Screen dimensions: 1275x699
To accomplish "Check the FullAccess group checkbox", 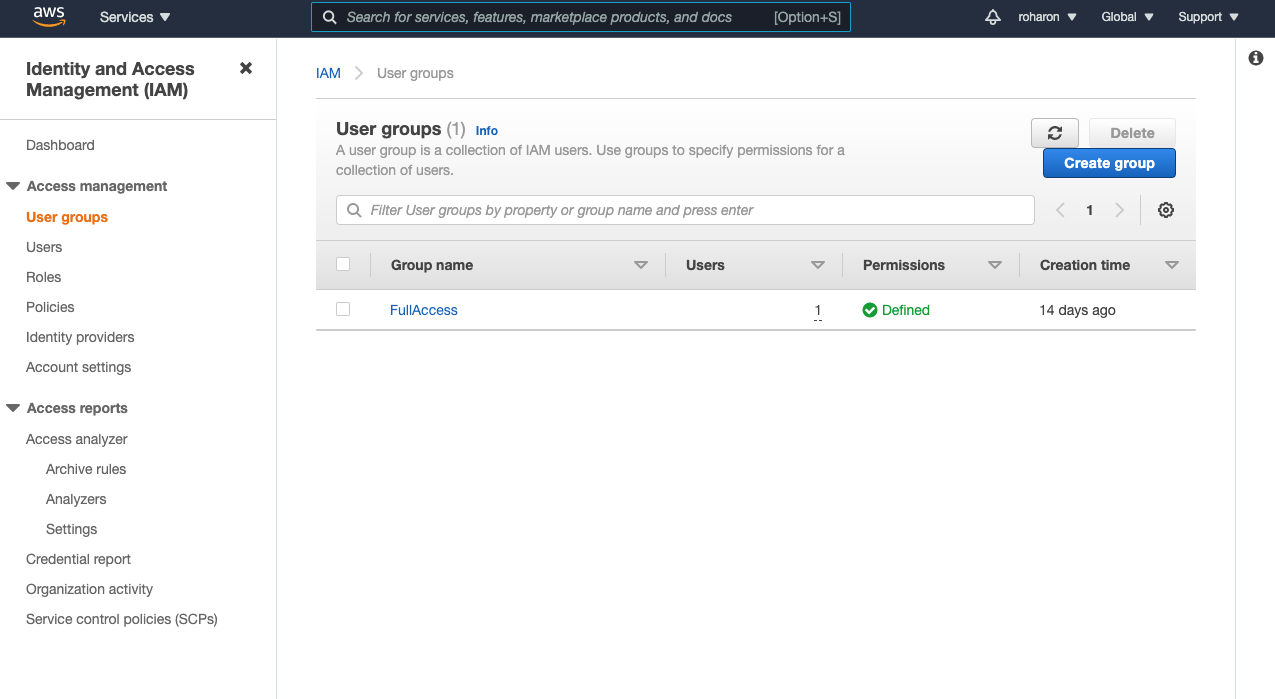I will coord(343,309).
